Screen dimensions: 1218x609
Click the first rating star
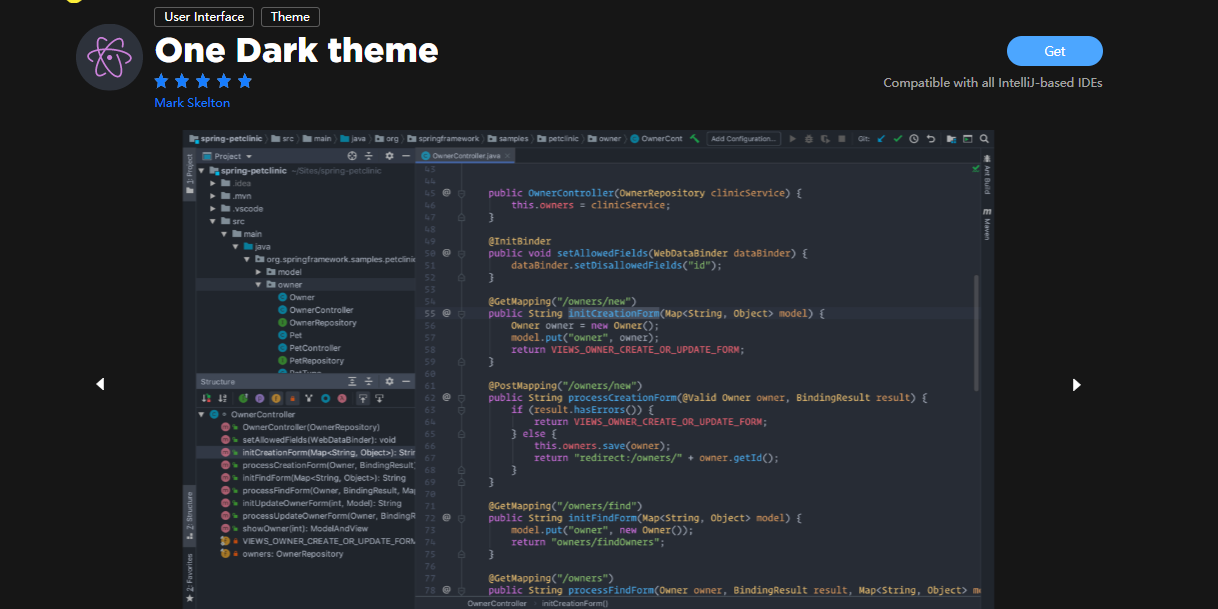click(x=162, y=81)
